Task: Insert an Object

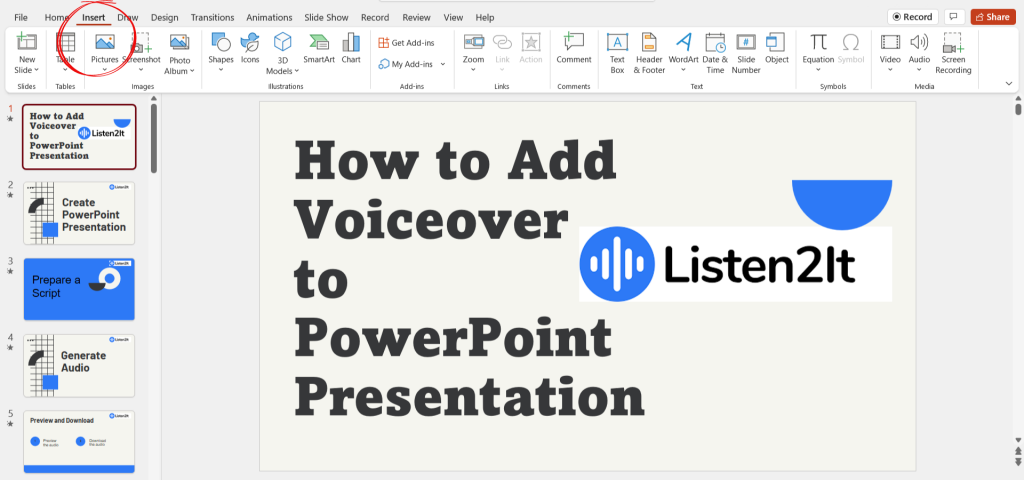Action: click(x=776, y=49)
